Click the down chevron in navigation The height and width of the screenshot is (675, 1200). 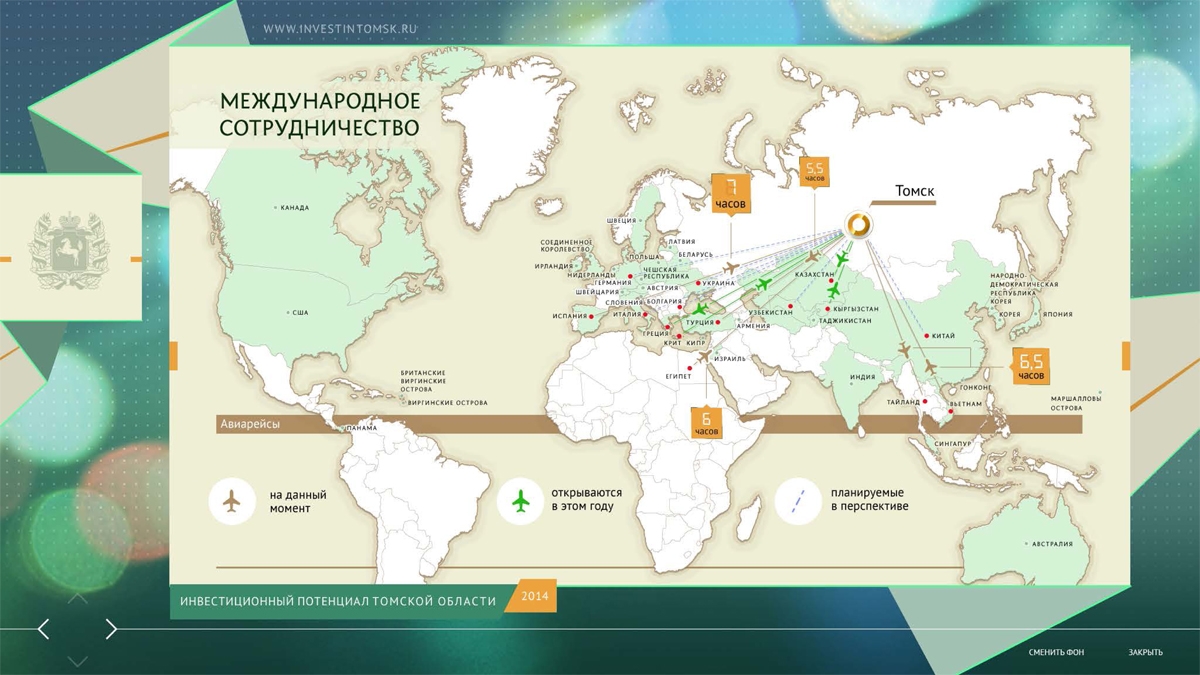77,661
